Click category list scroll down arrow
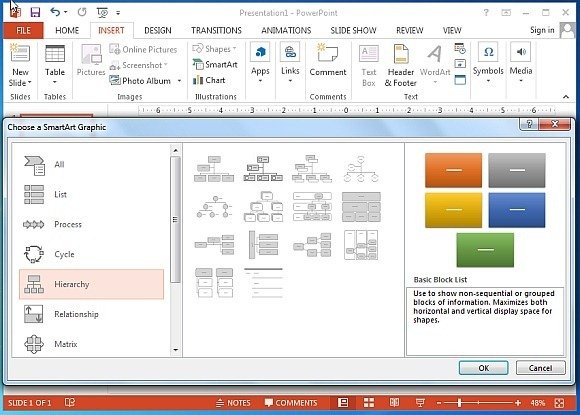 tap(175, 350)
